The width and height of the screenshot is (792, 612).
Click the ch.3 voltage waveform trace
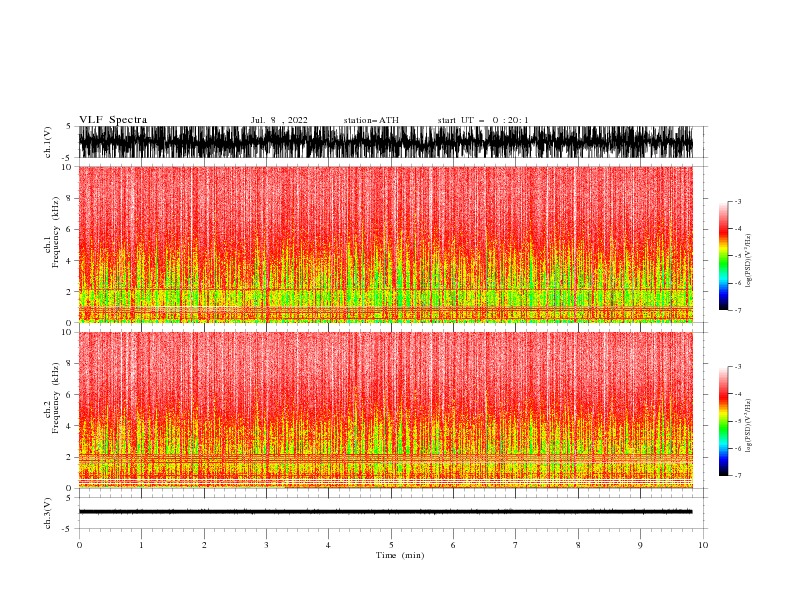386,512
